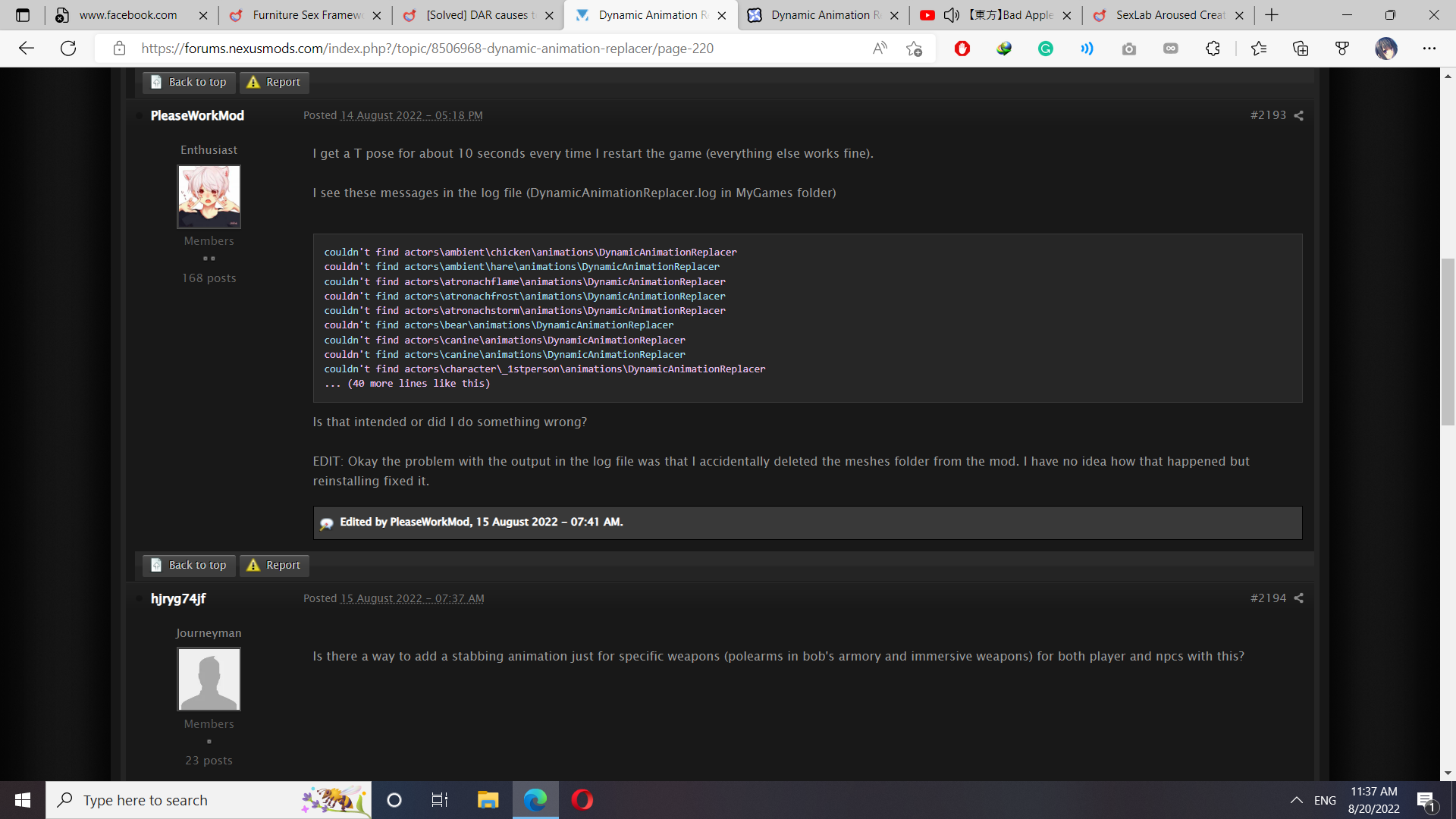Image resolution: width=1456 pixels, height=819 pixels.
Task: Click Back to top under post #2193
Action: point(189,565)
